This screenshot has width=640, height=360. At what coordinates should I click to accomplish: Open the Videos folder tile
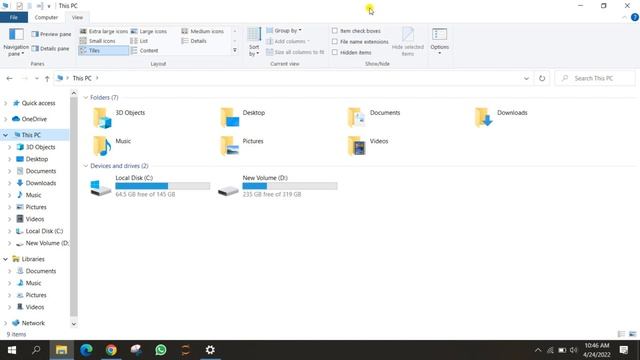pos(368,146)
